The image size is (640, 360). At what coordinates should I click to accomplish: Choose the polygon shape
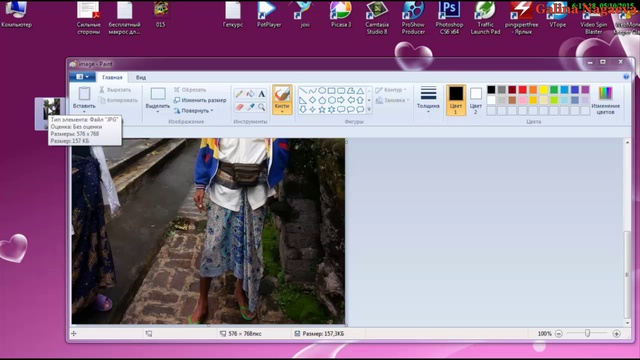[351, 90]
